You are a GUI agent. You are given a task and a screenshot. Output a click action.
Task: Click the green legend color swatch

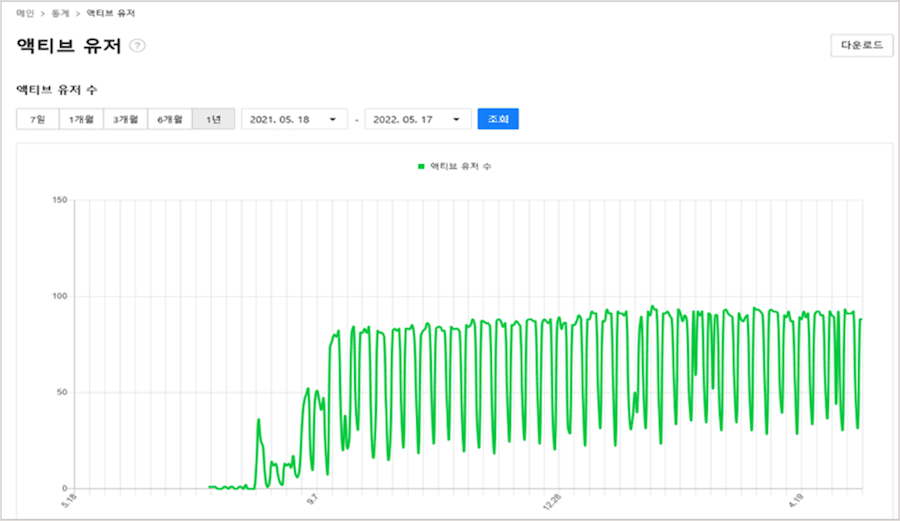pyautogui.click(x=422, y=166)
